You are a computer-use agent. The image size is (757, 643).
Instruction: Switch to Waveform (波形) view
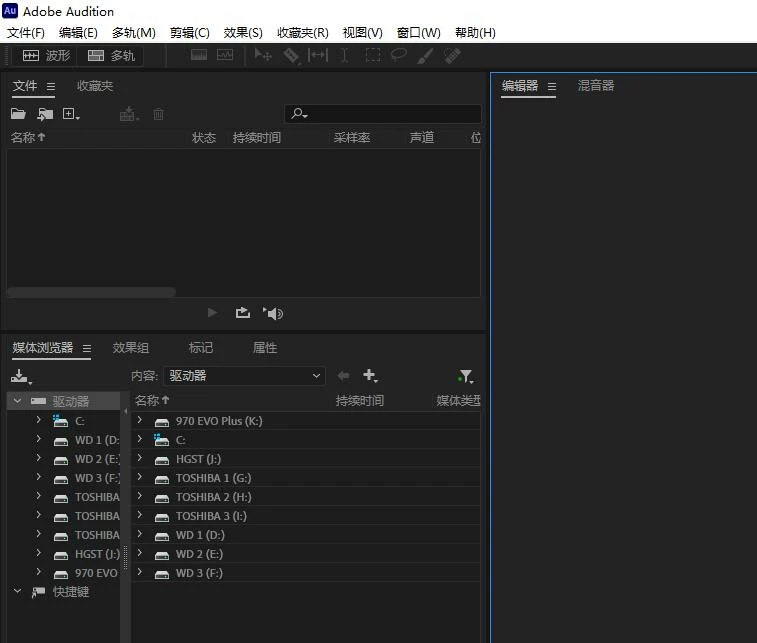click(46, 56)
